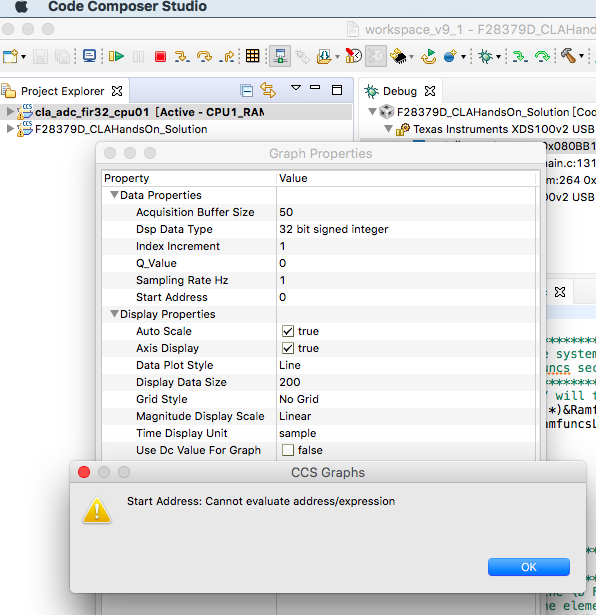Click the green Debug bug icon

(485, 56)
